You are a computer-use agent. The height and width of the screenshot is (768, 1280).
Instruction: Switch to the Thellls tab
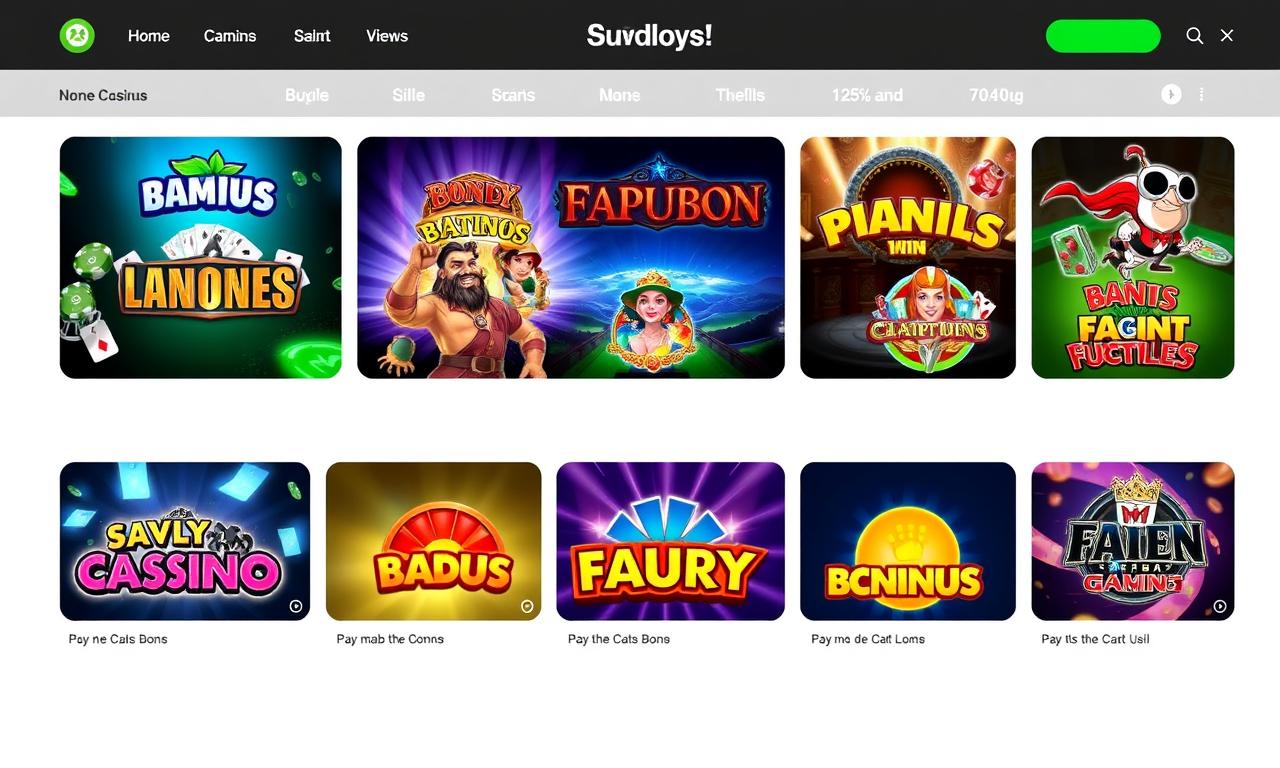click(x=740, y=95)
